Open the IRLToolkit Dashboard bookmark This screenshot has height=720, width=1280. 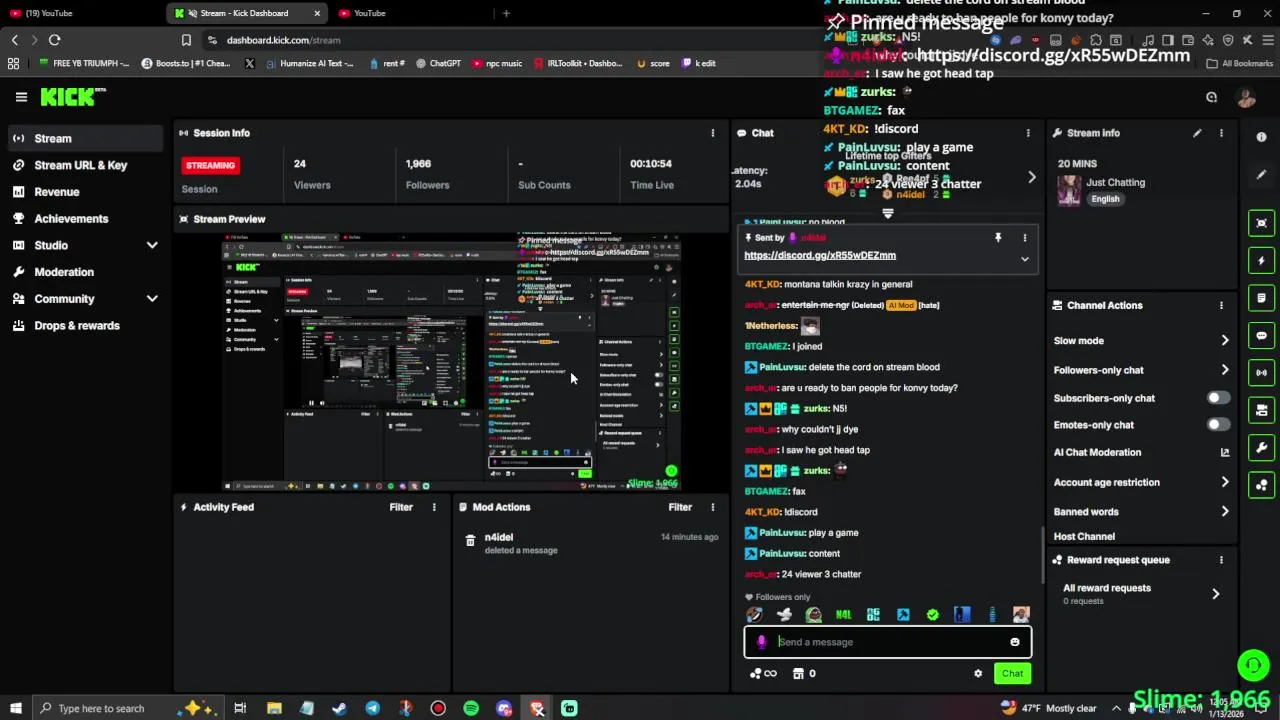click(x=578, y=63)
